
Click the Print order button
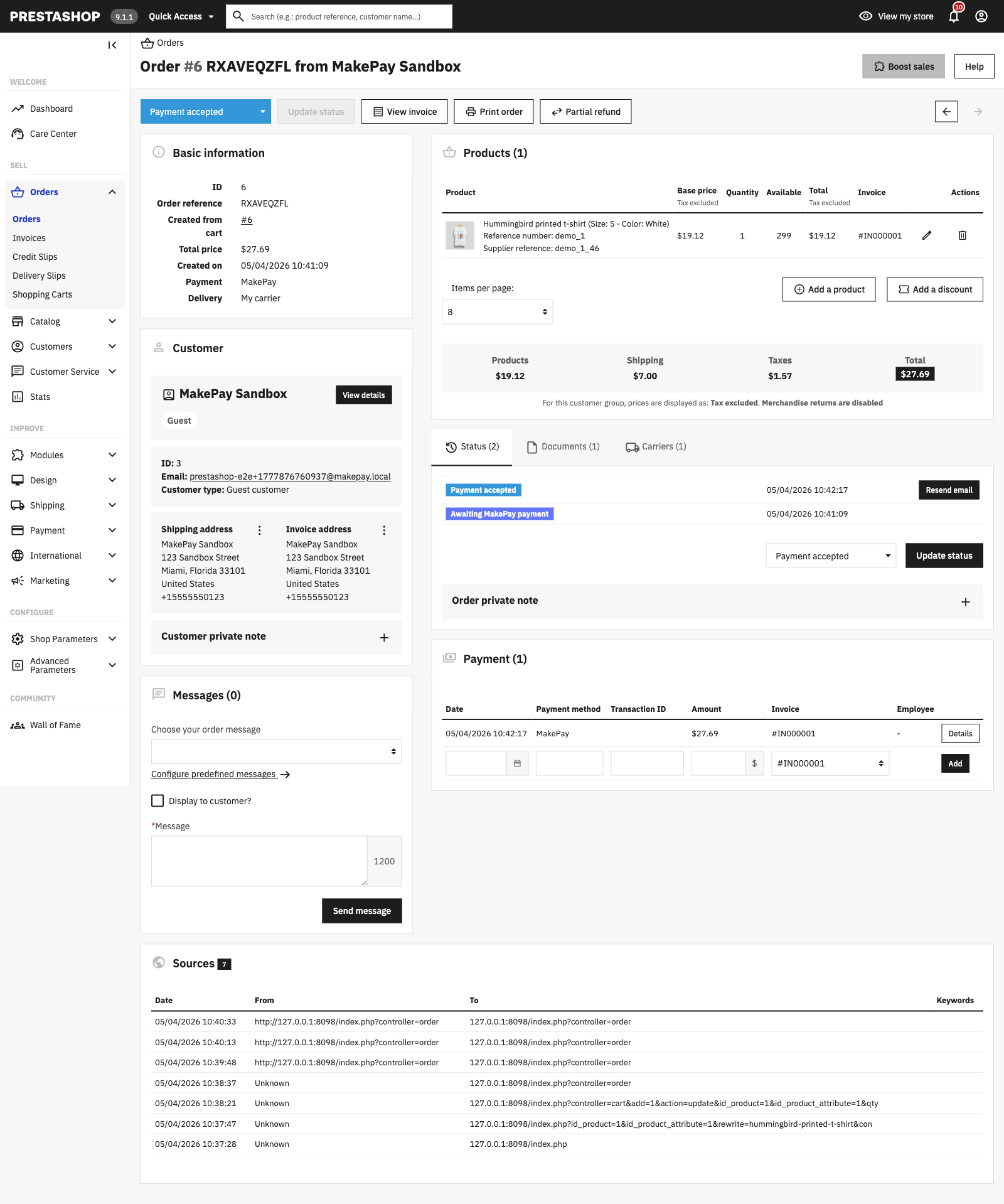(x=494, y=112)
